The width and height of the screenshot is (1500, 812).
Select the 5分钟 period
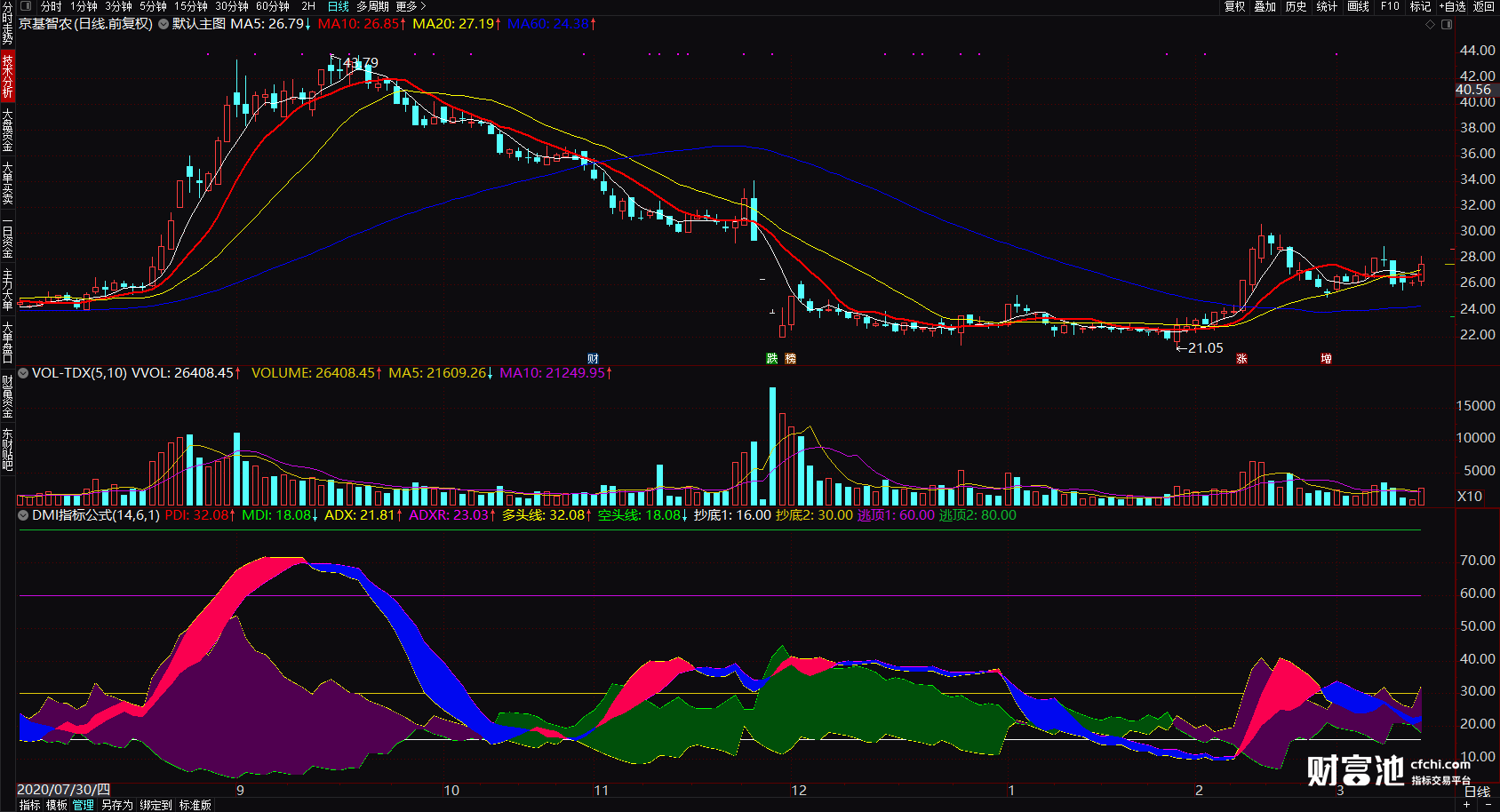pyautogui.click(x=153, y=6)
